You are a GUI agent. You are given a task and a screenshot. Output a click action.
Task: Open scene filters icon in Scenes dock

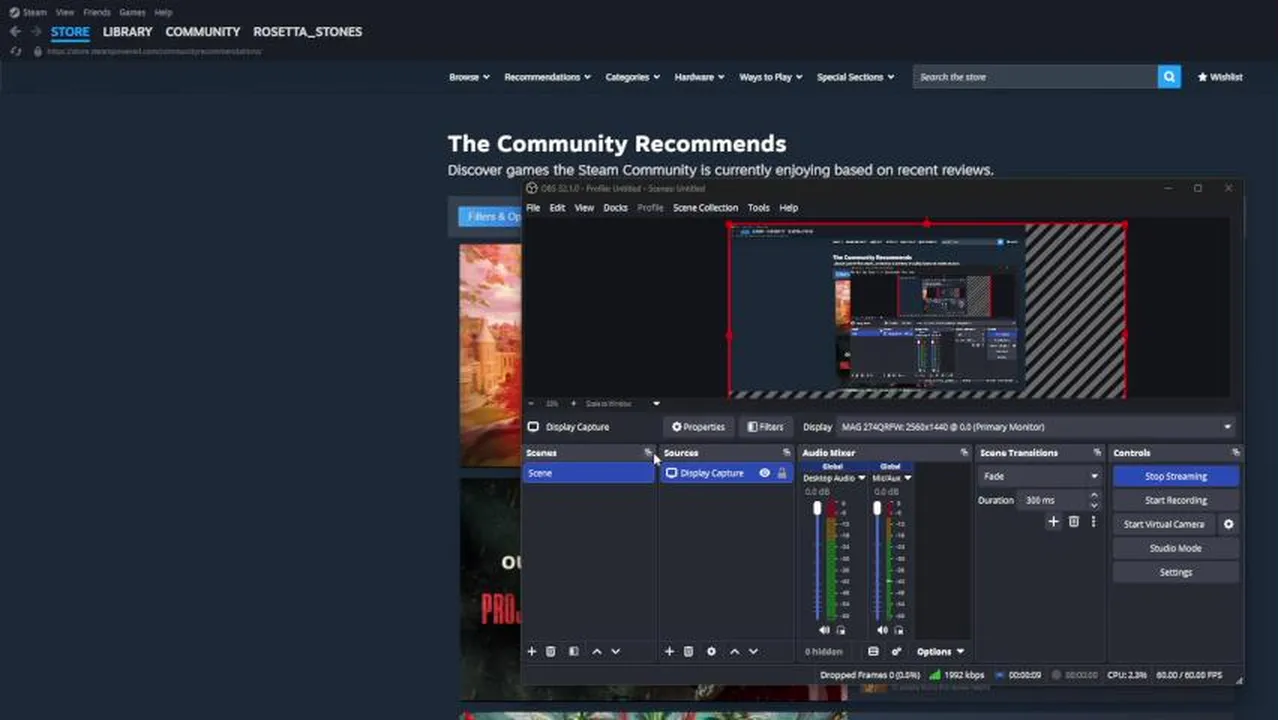point(574,652)
